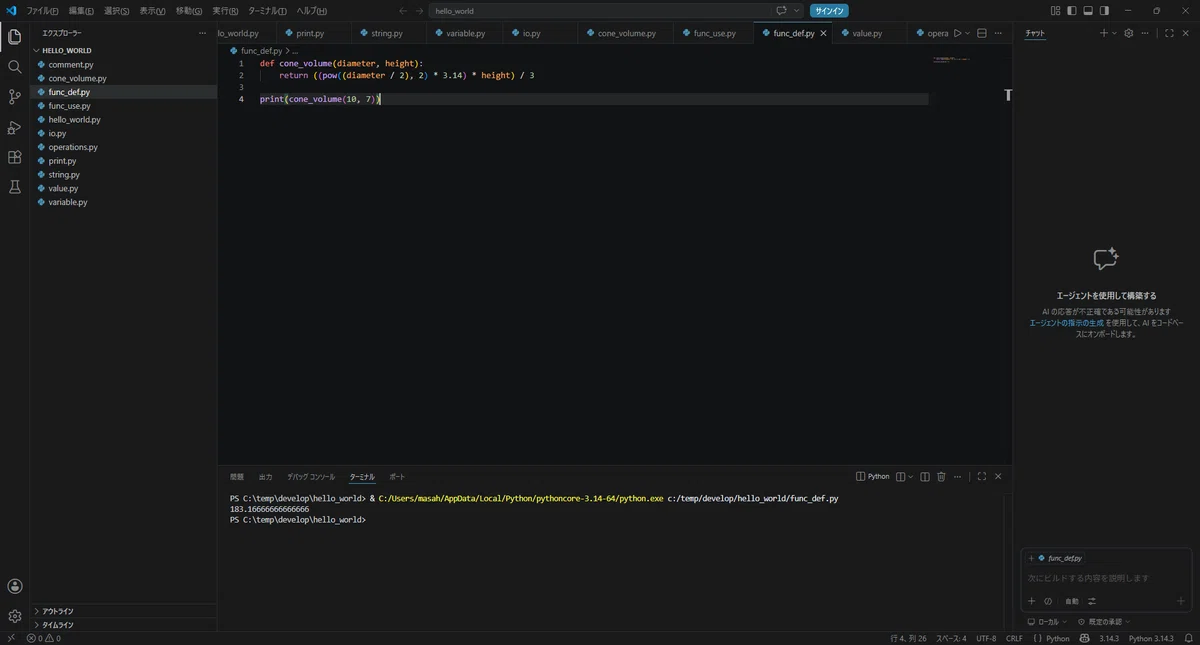Open the File menu
The width and height of the screenshot is (1200, 645).
click(42, 10)
